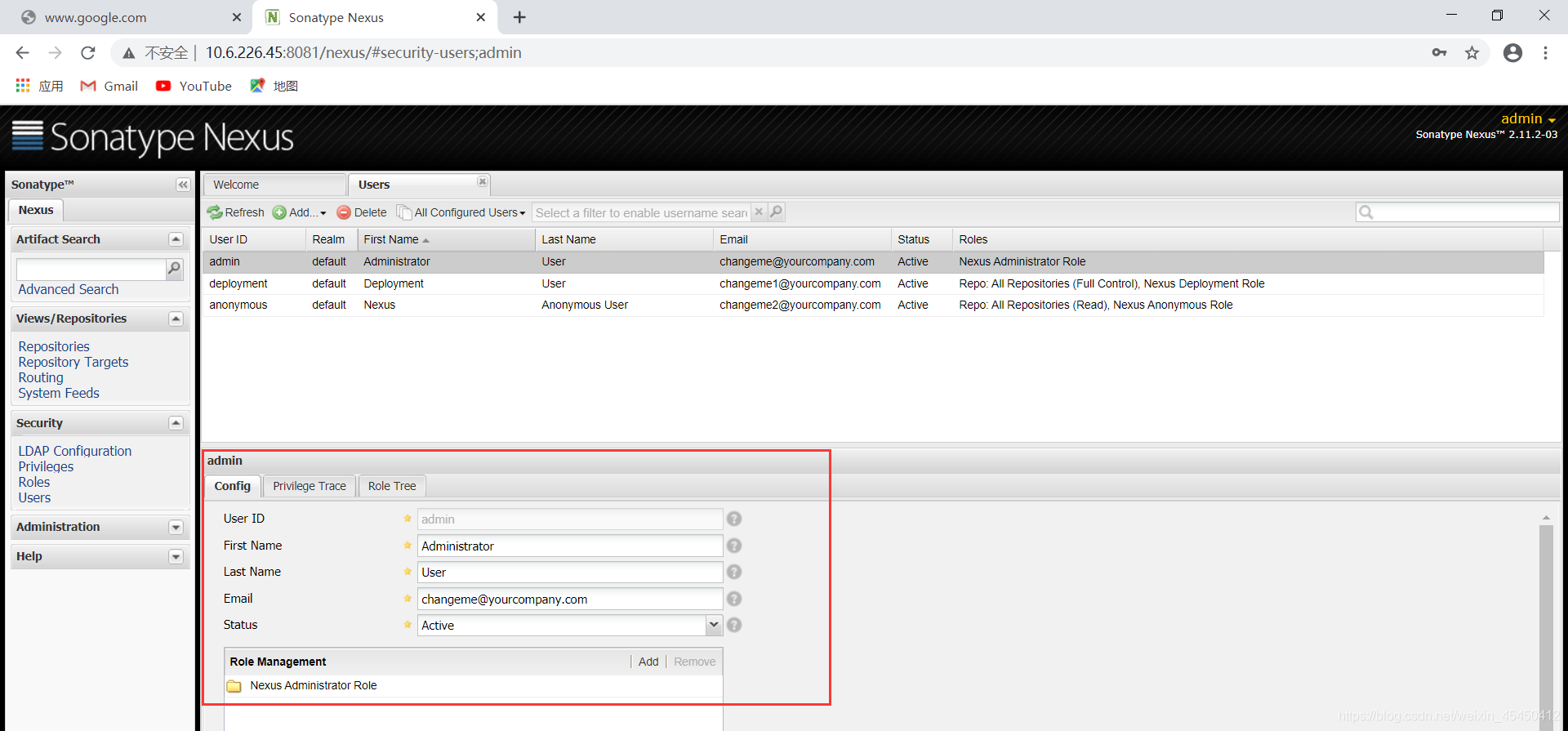
Task: Select the admin user row
Action: coord(873,261)
